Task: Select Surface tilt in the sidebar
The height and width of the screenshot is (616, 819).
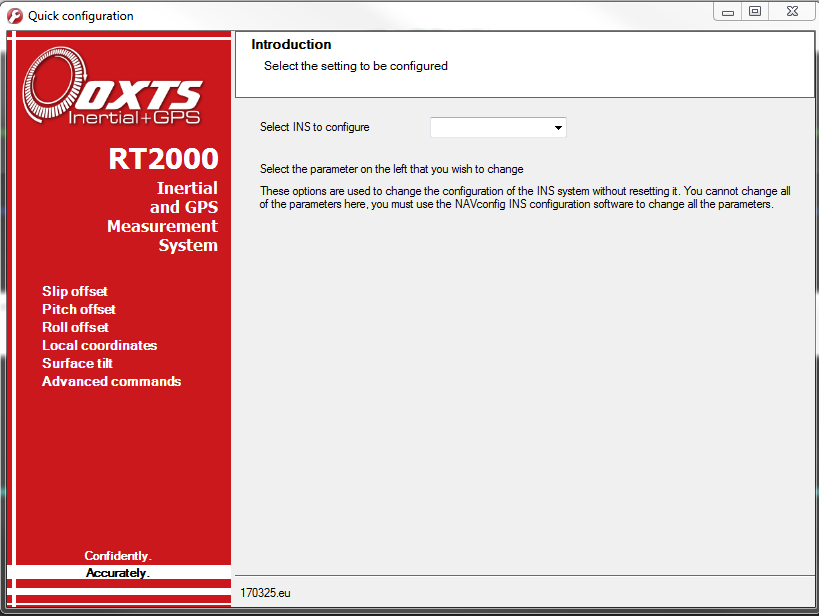Action: pos(77,363)
